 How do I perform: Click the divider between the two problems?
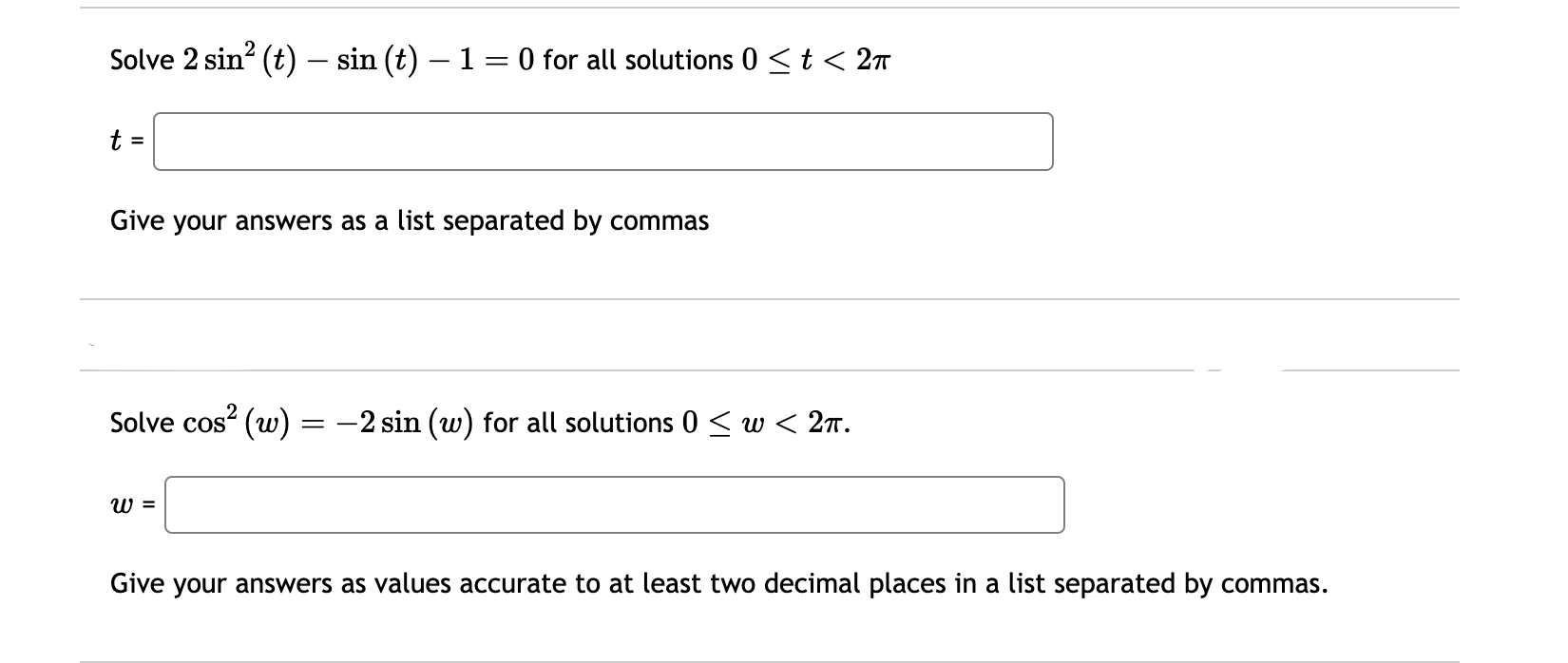click(760, 297)
